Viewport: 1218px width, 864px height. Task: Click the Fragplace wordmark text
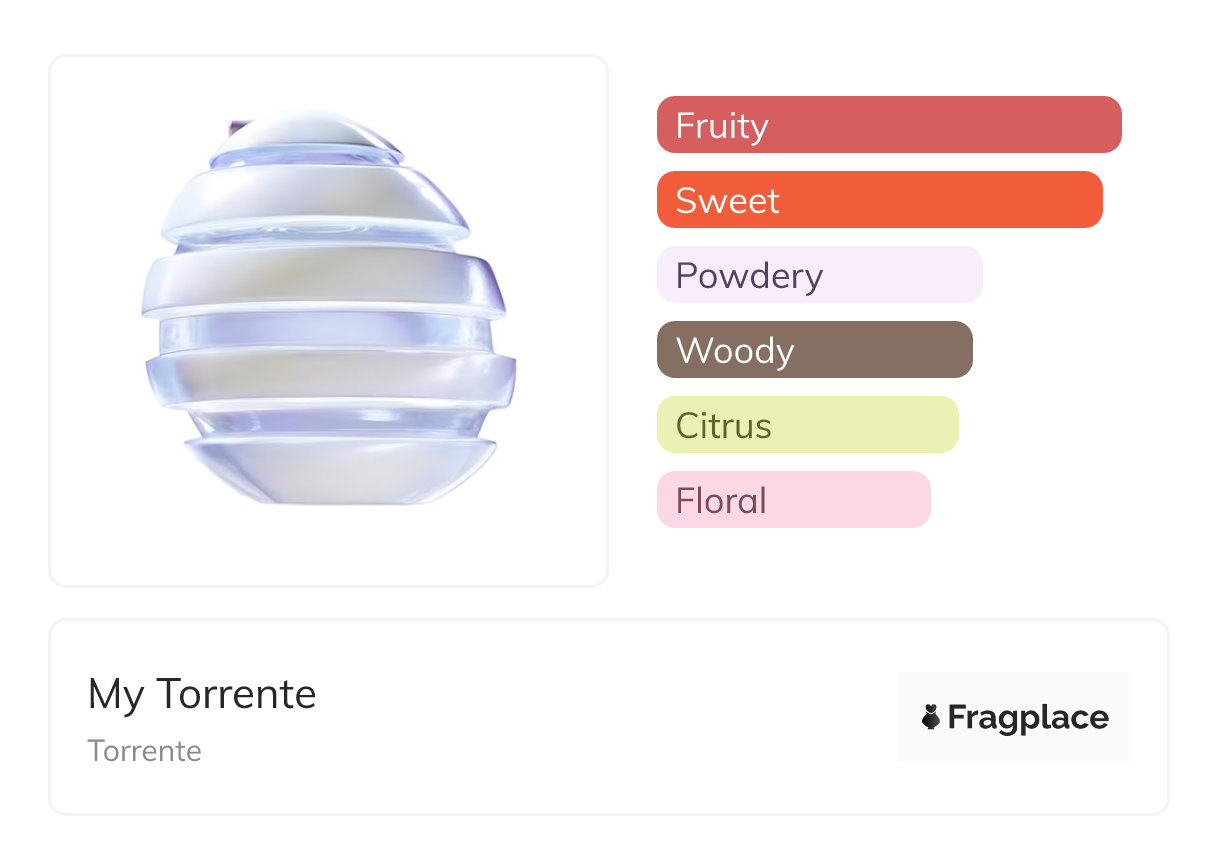point(1028,718)
